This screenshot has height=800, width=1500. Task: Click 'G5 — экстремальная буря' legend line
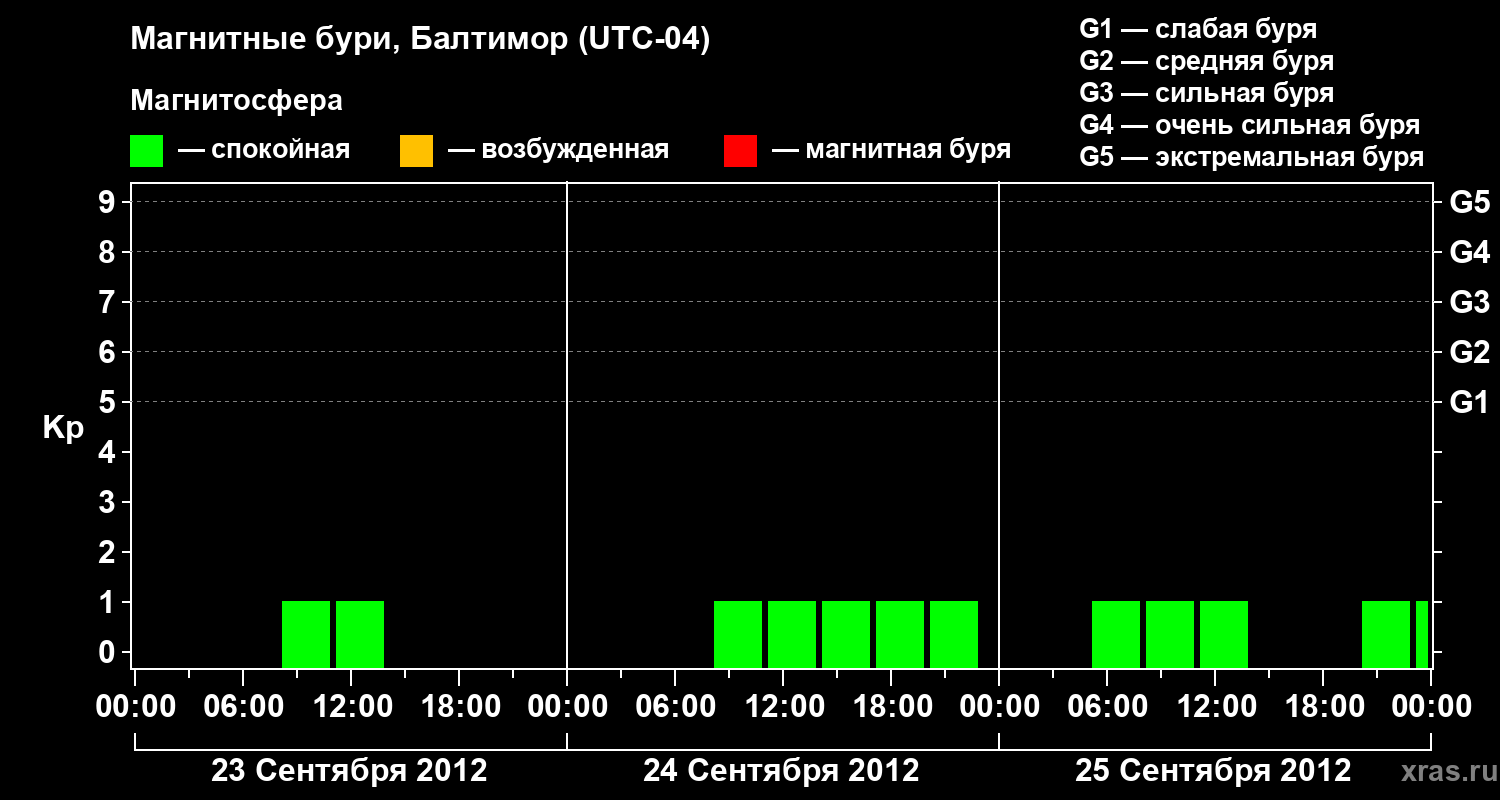click(1251, 157)
